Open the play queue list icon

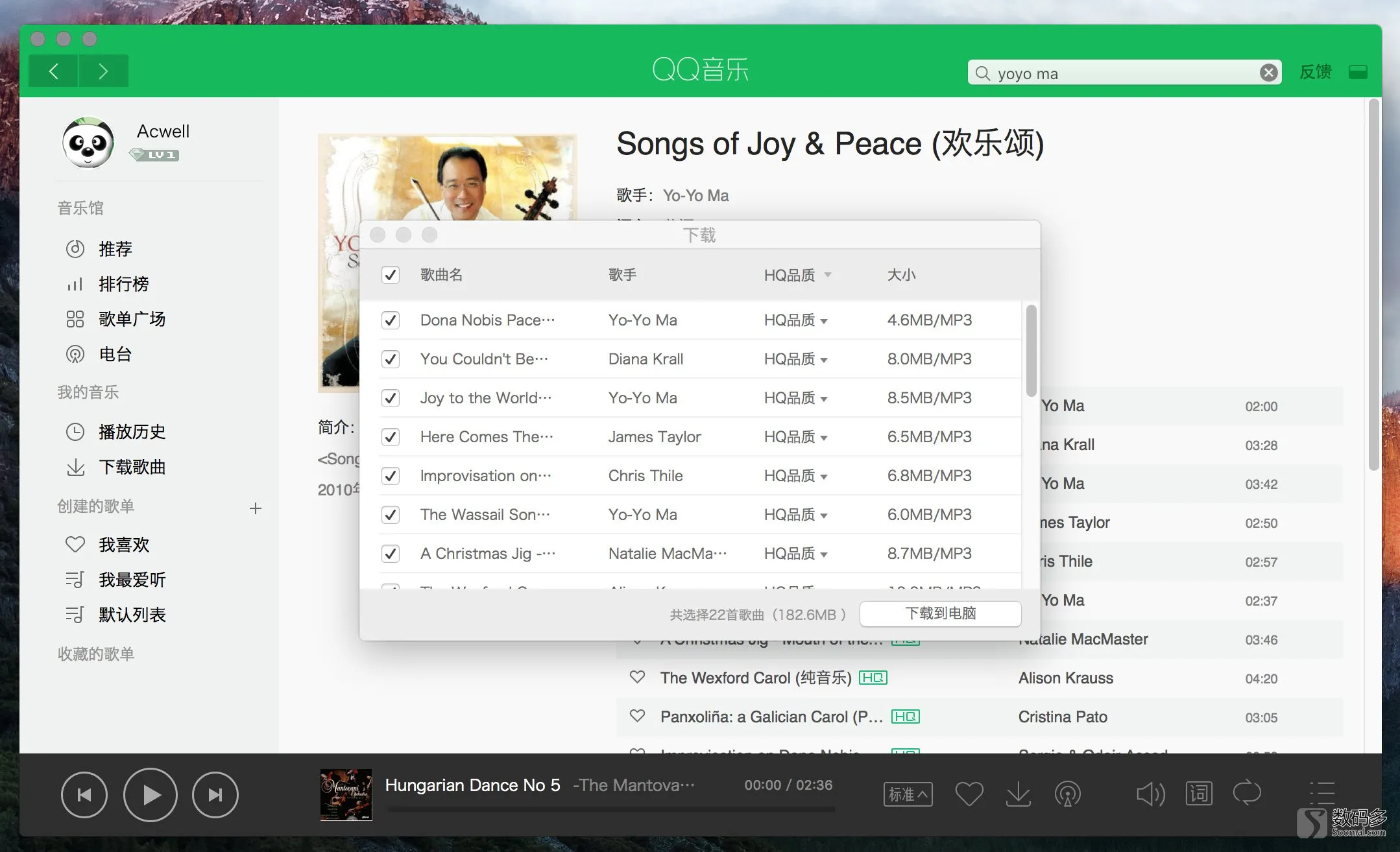coord(1322,794)
